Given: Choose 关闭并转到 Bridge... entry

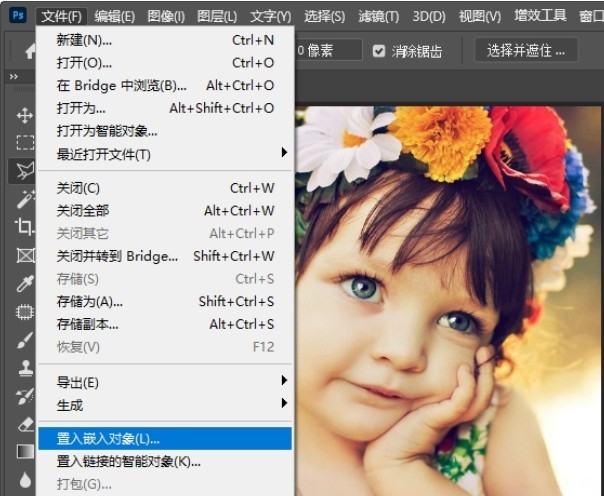Looking at the screenshot, I should [165, 256].
